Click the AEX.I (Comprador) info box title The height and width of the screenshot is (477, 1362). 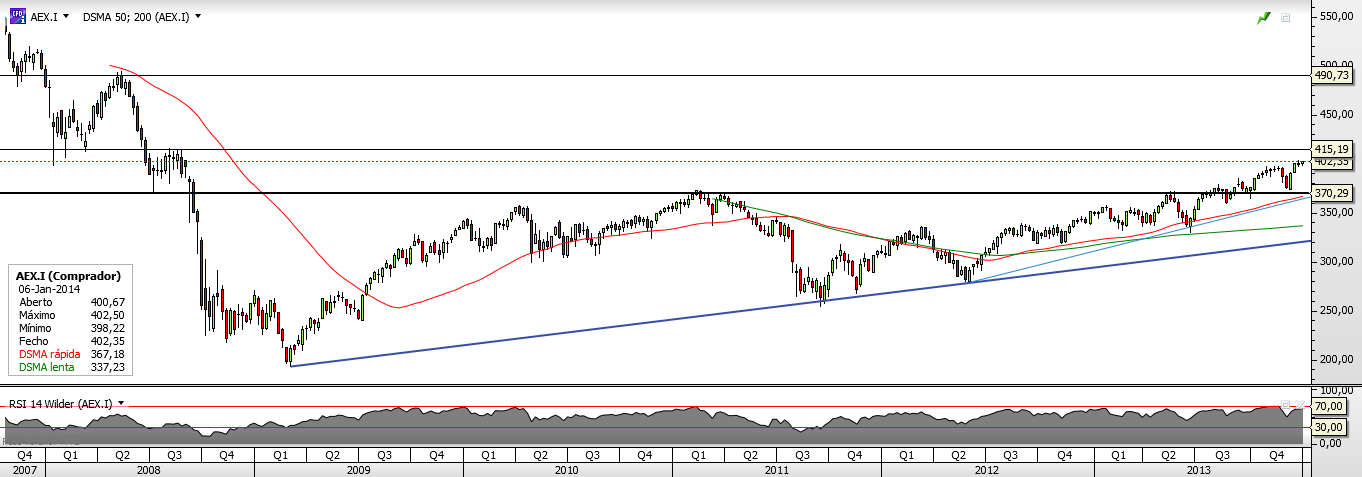pyautogui.click(x=69, y=275)
